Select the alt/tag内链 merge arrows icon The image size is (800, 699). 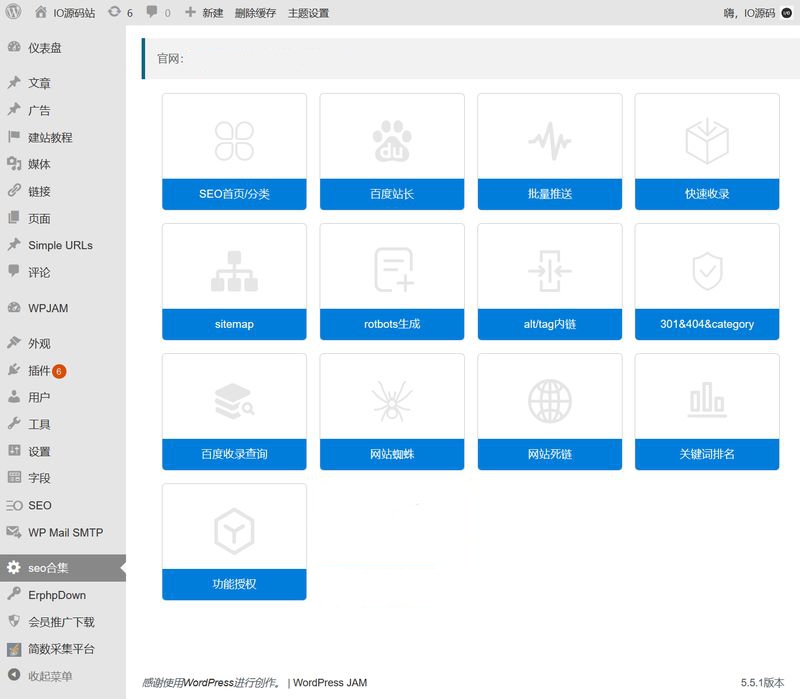pos(549,271)
